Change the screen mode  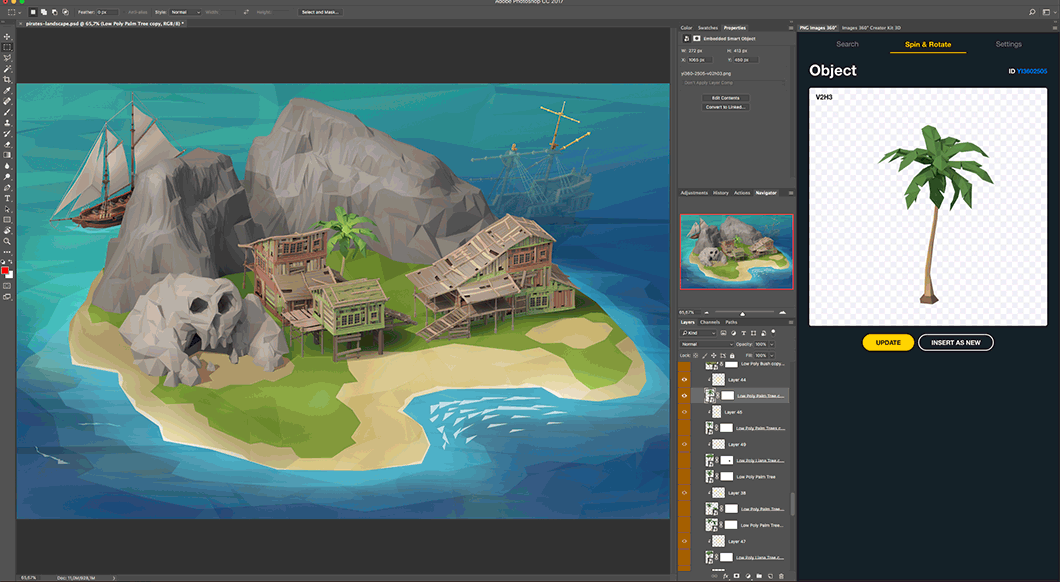[7, 297]
